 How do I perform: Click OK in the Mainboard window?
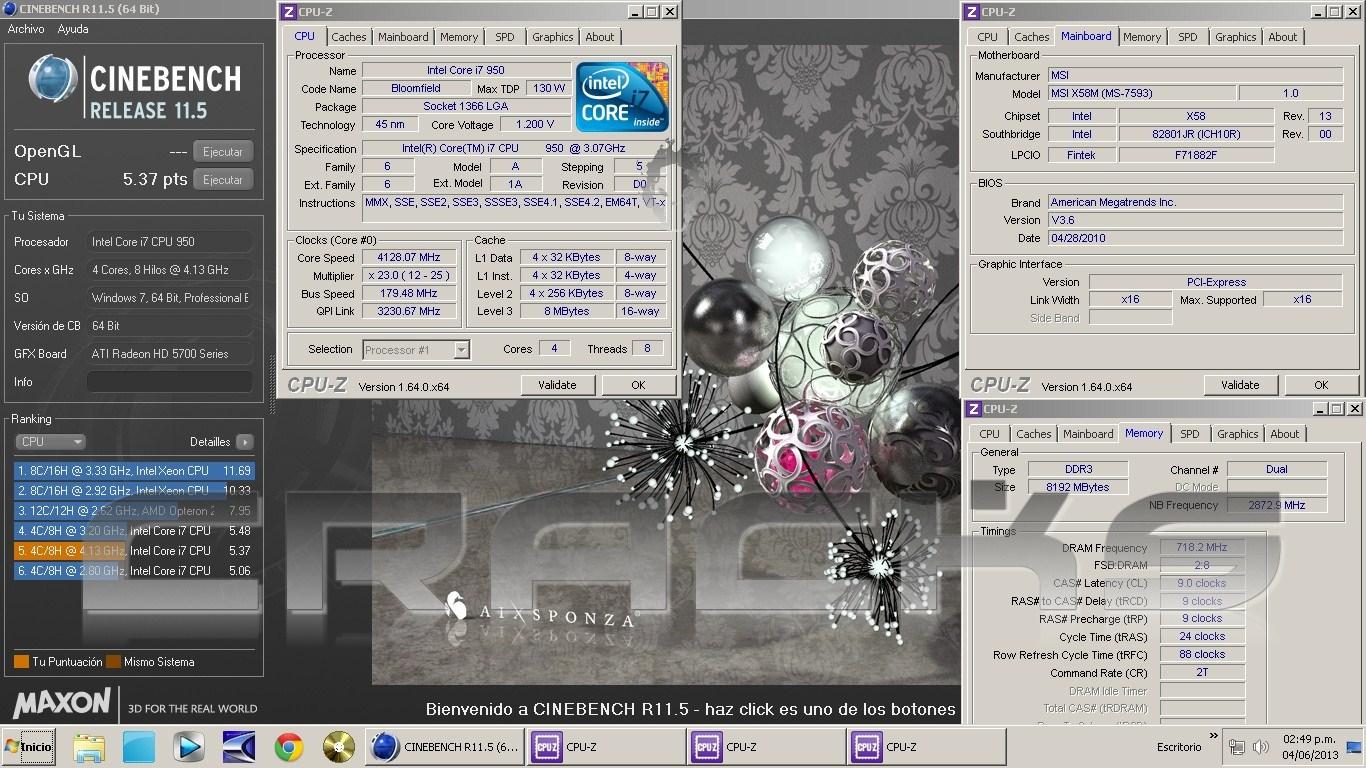pyautogui.click(x=1321, y=385)
